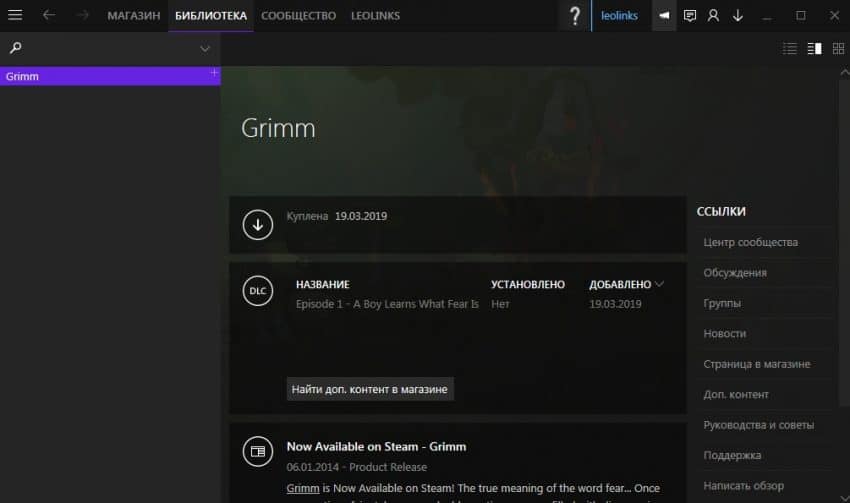
Task: Click the round DLC icon
Action: (257, 291)
